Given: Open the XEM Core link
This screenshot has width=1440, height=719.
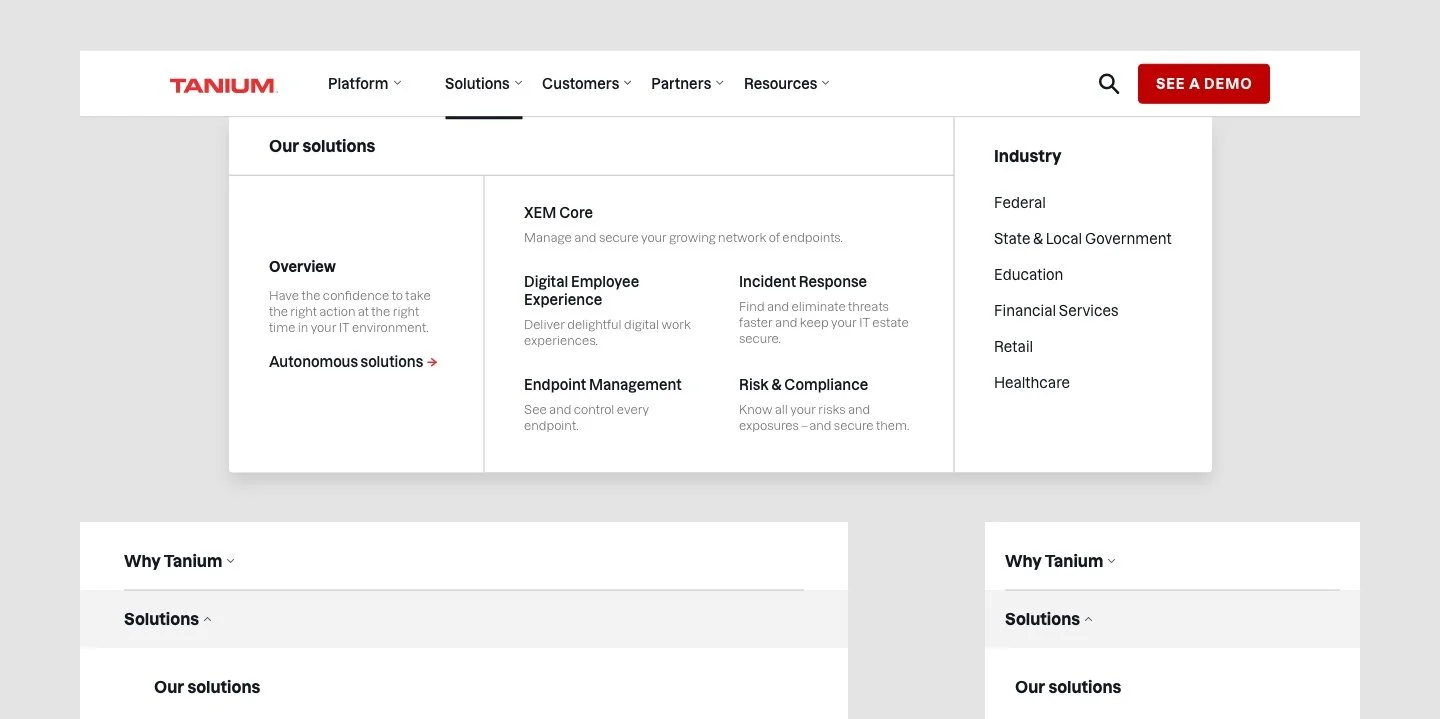Looking at the screenshot, I should [x=558, y=213].
